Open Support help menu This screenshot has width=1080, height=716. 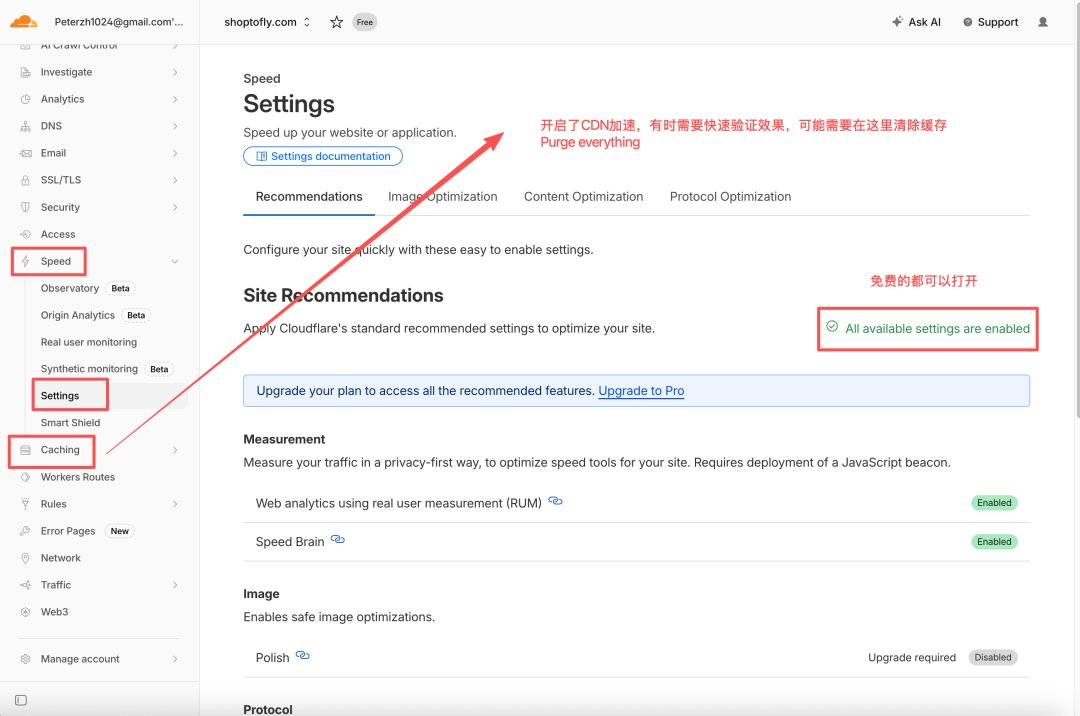990,22
